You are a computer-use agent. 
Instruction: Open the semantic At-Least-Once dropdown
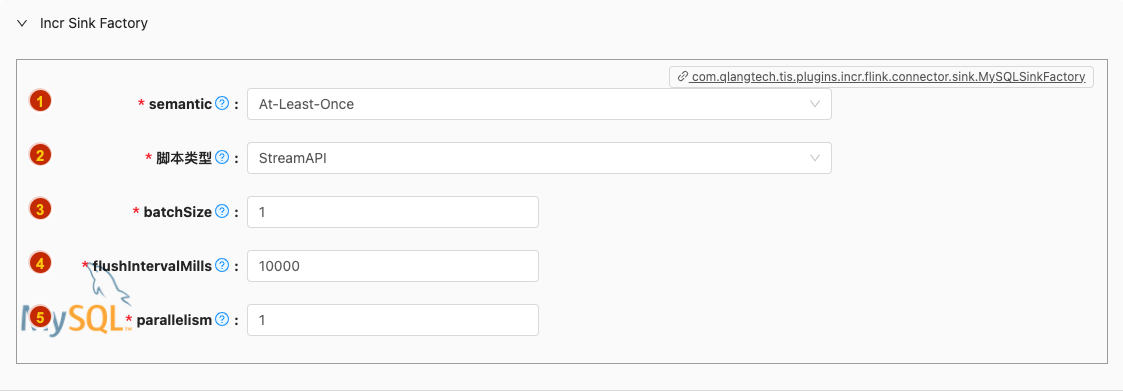click(x=539, y=104)
